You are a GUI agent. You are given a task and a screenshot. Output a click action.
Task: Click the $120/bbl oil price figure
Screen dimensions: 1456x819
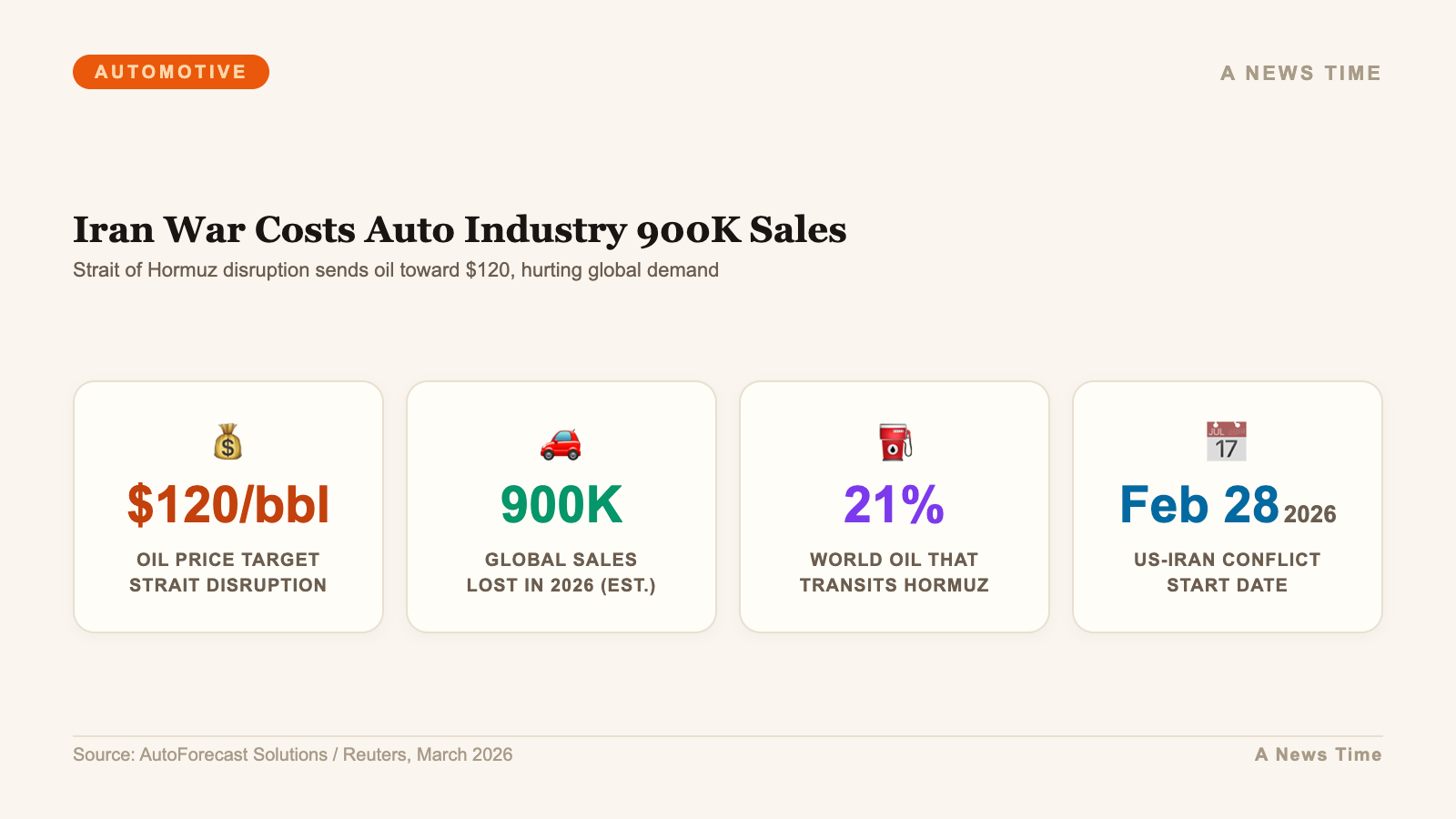click(x=228, y=505)
